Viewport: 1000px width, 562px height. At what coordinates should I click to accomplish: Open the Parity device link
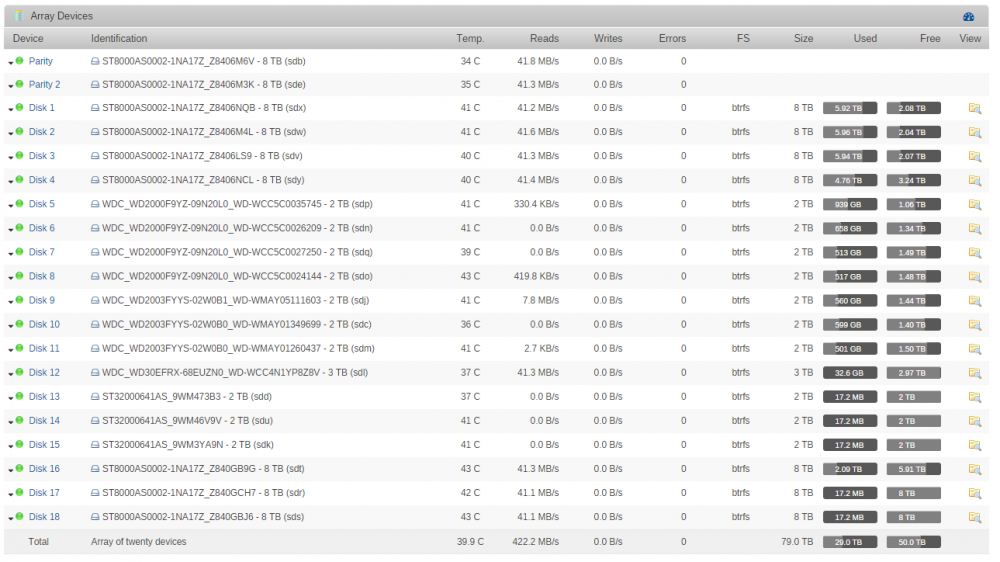click(x=40, y=61)
